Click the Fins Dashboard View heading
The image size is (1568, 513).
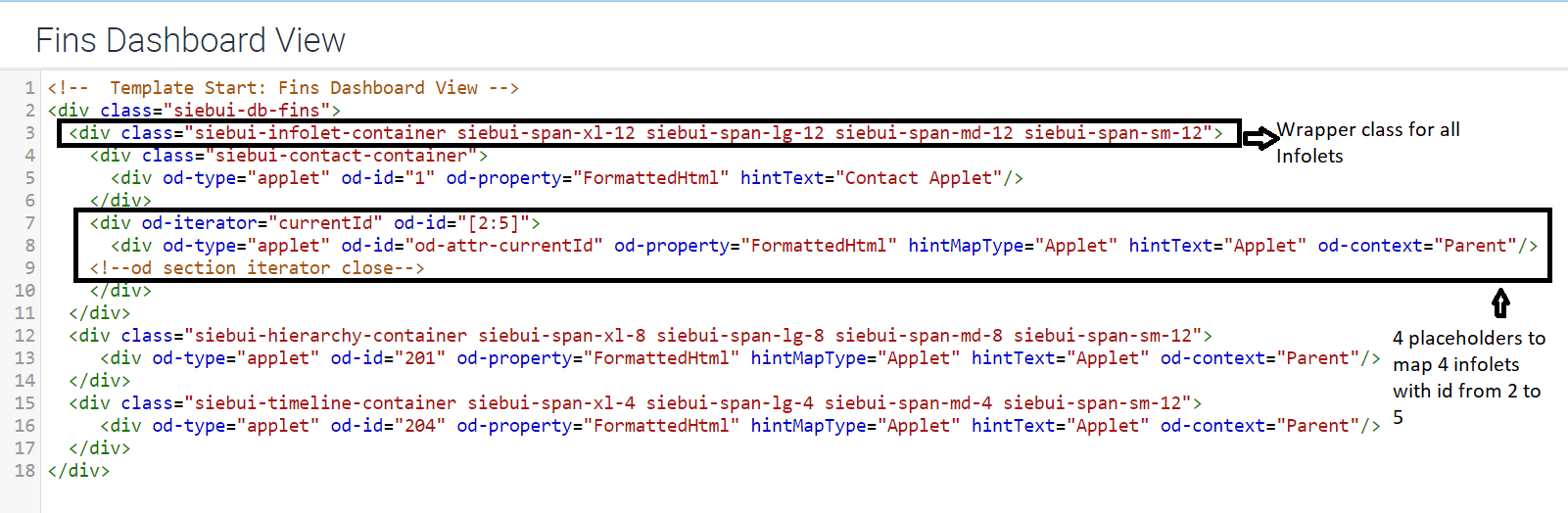(190, 40)
